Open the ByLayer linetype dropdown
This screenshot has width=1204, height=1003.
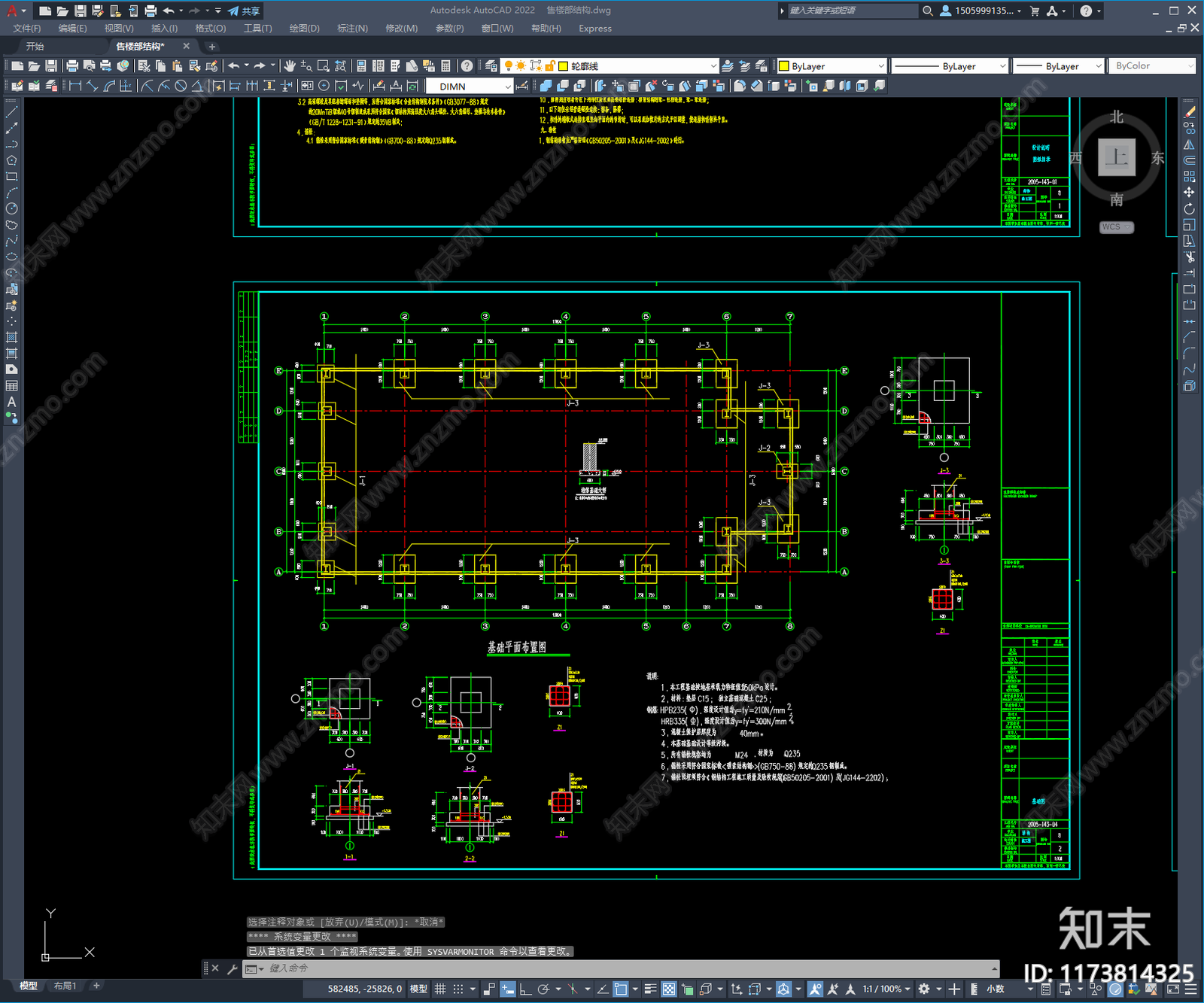pyautogui.click(x=950, y=66)
